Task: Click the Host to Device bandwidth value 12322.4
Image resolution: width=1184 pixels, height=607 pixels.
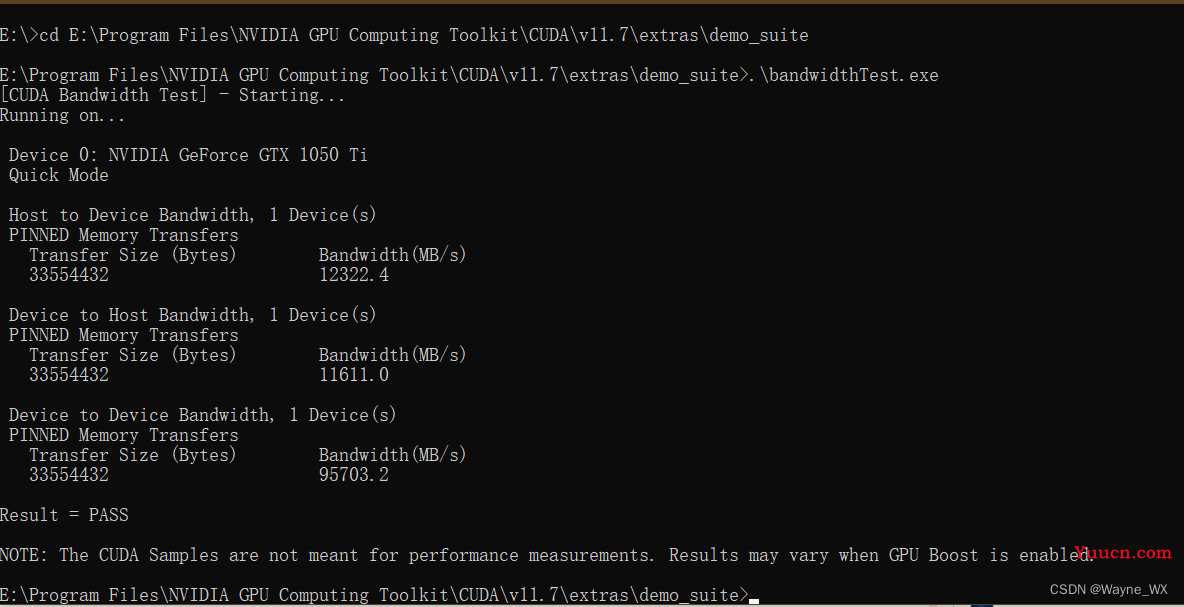Action: click(354, 275)
